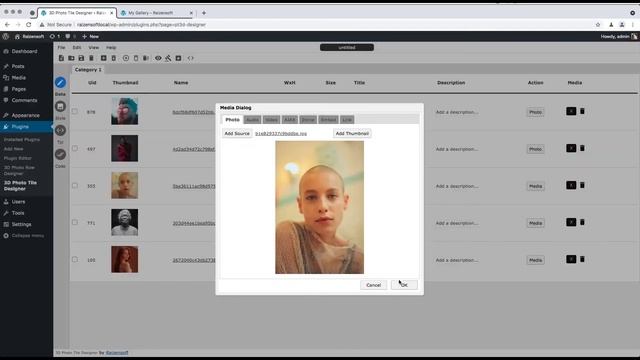
Task: Open the View menu
Action: (93, 47)
